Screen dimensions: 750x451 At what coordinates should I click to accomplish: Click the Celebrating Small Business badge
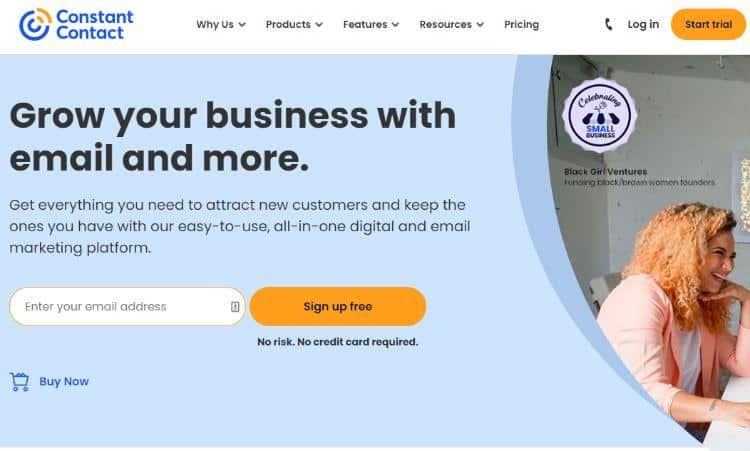(x=599, y=115)
